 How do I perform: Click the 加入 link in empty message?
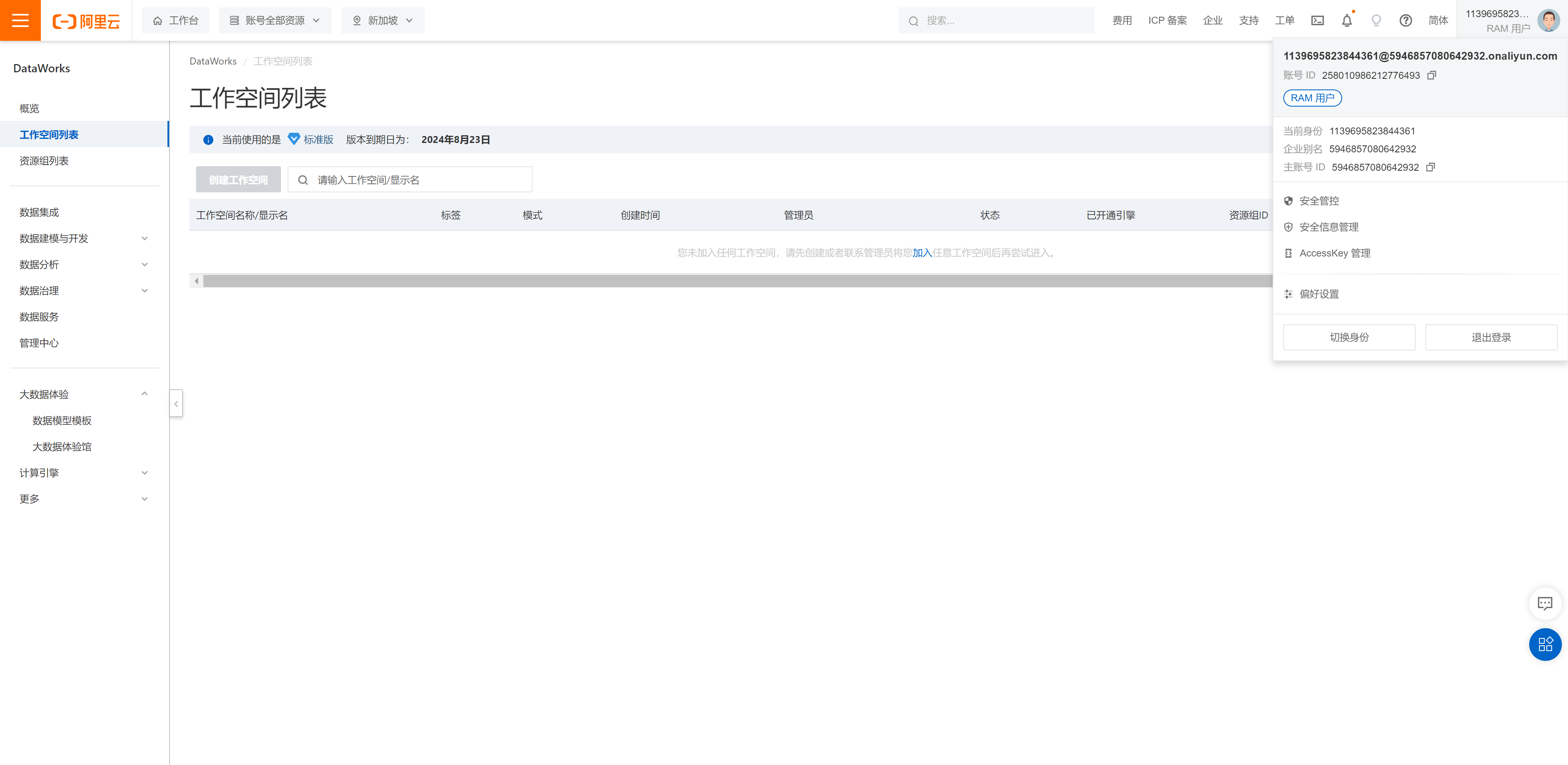[x=922, y=253]
